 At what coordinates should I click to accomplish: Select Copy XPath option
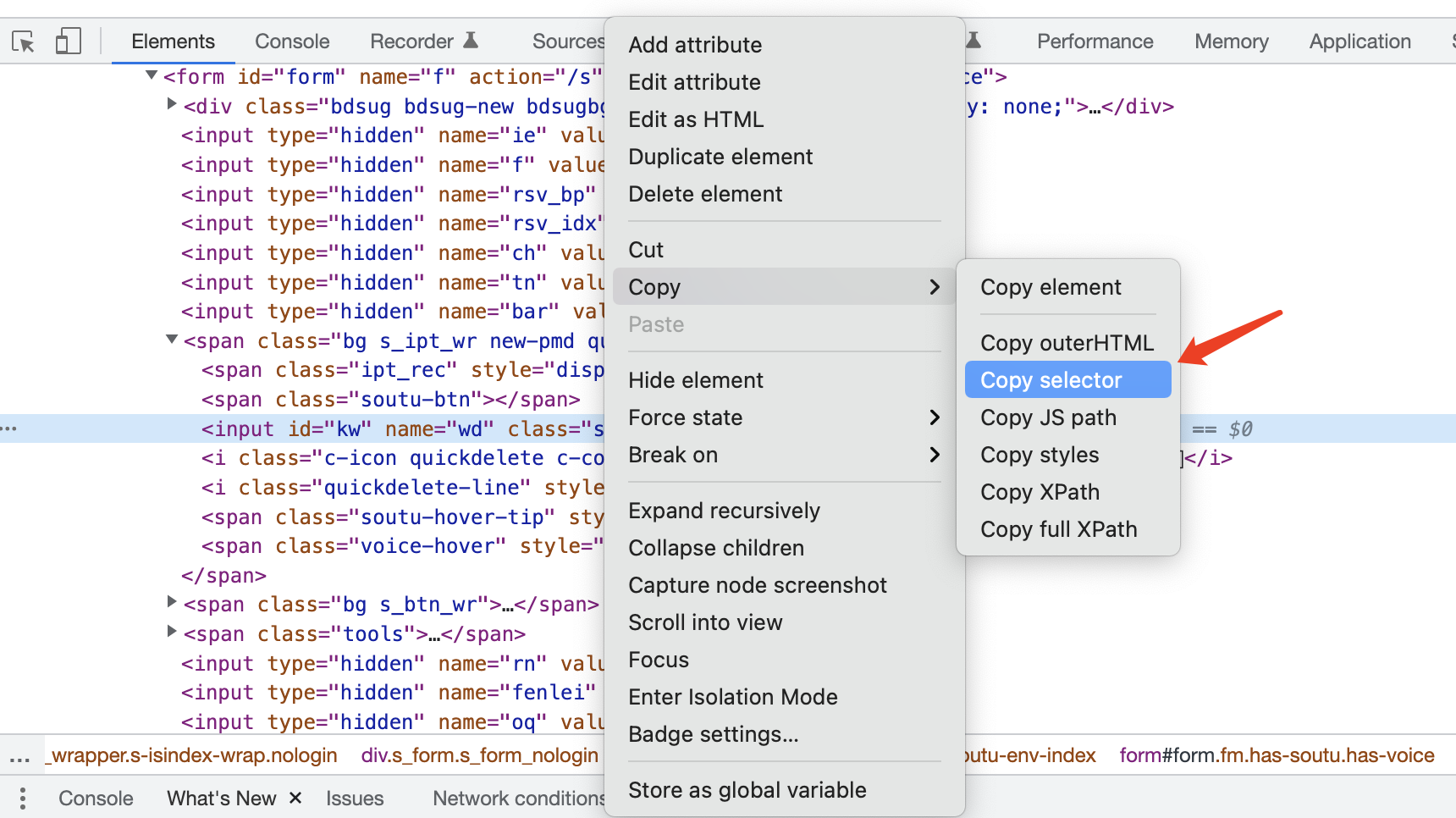click(x=1040, y=492)
